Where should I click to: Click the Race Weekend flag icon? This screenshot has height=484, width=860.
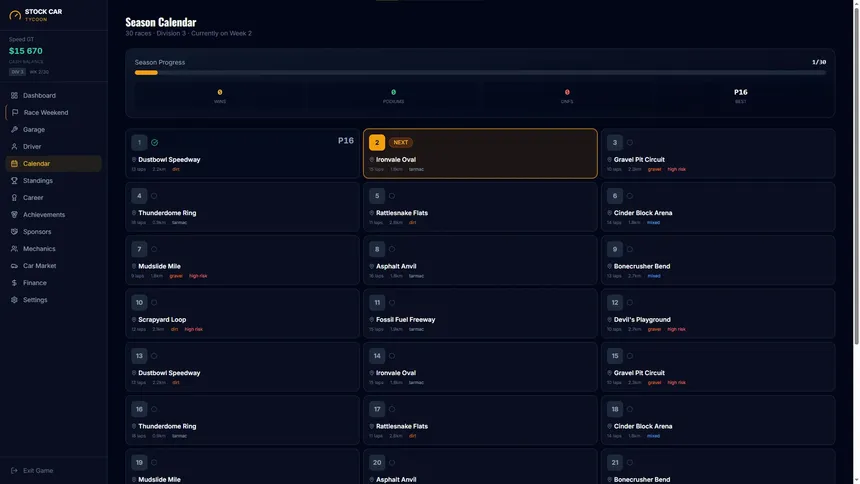[x=15, y=112]
